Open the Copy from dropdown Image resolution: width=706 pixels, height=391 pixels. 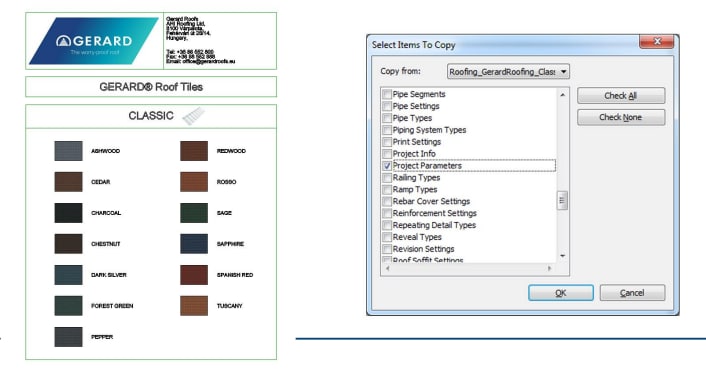click(x=508, y=72)
